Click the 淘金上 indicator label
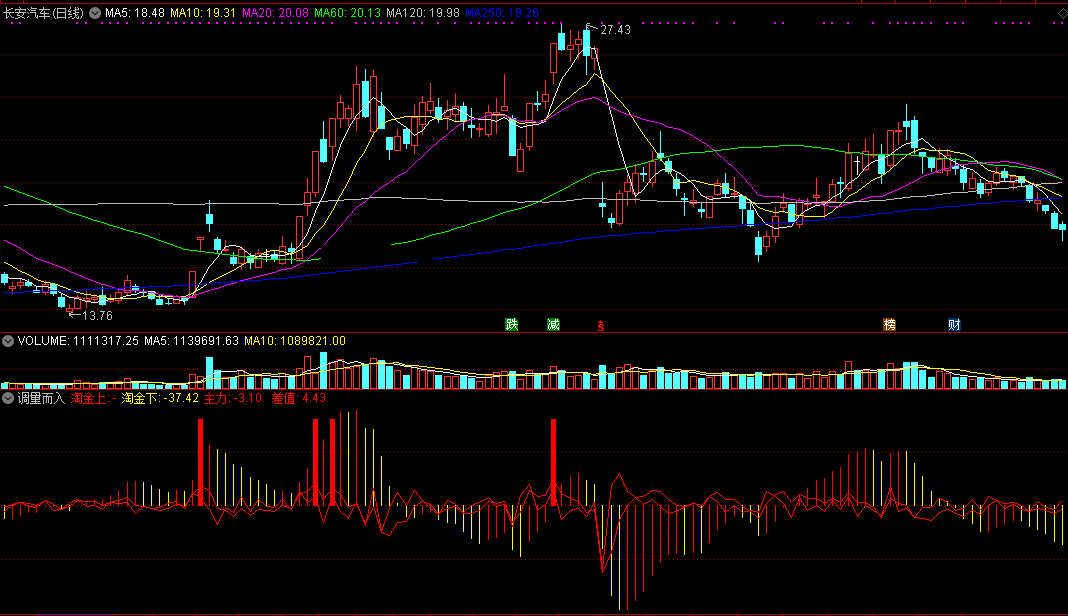 93,398
